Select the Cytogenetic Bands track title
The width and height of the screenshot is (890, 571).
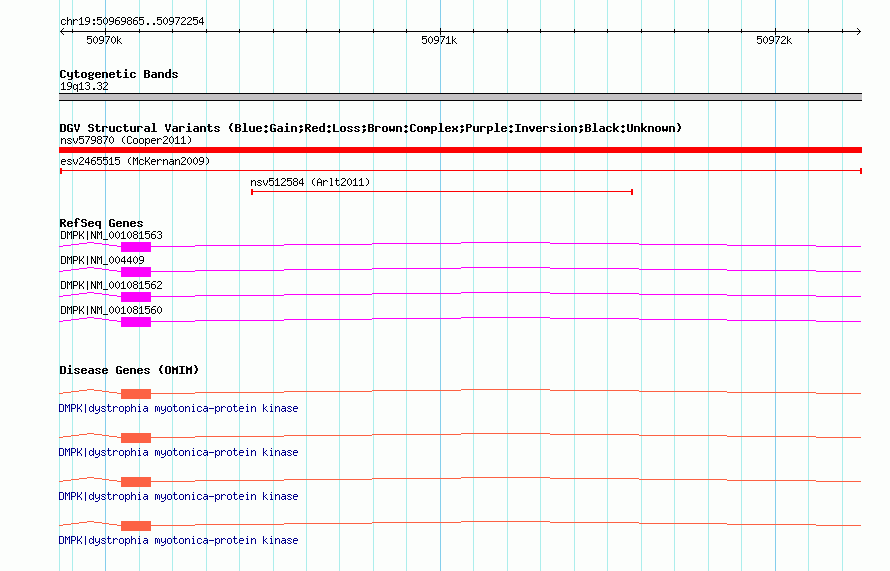tap(119, 74)
